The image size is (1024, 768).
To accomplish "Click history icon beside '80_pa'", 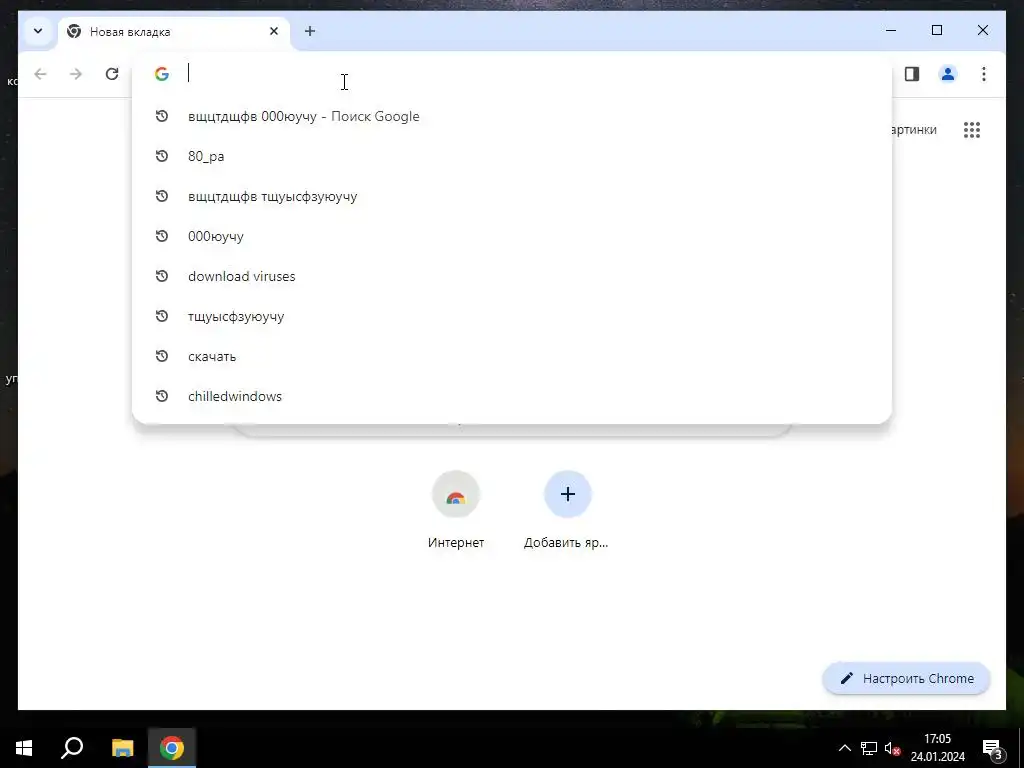I will click(161, 156).
